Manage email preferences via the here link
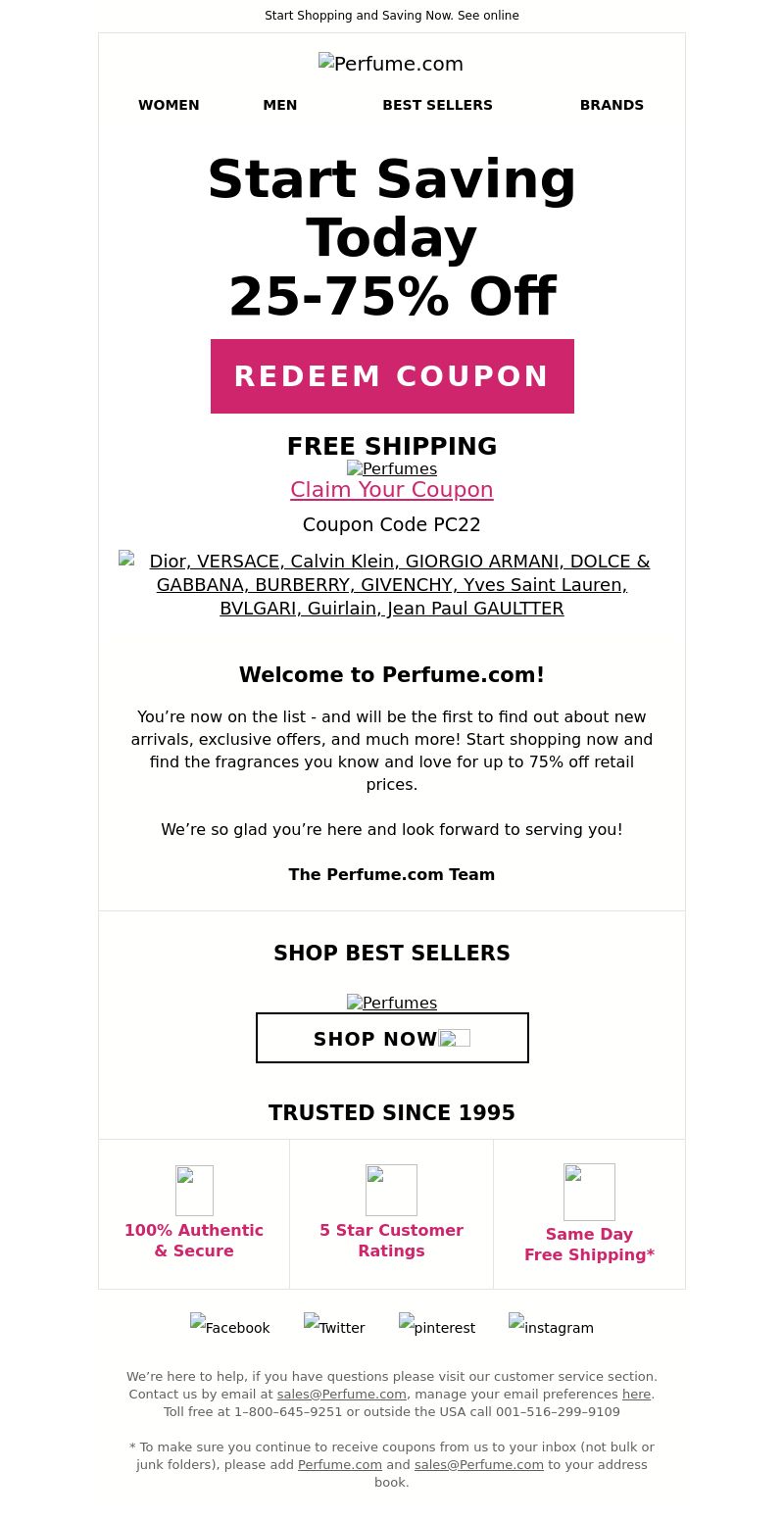Image resolution: width=784 pixels, height=1520 pixels. tap(637, 1394)
